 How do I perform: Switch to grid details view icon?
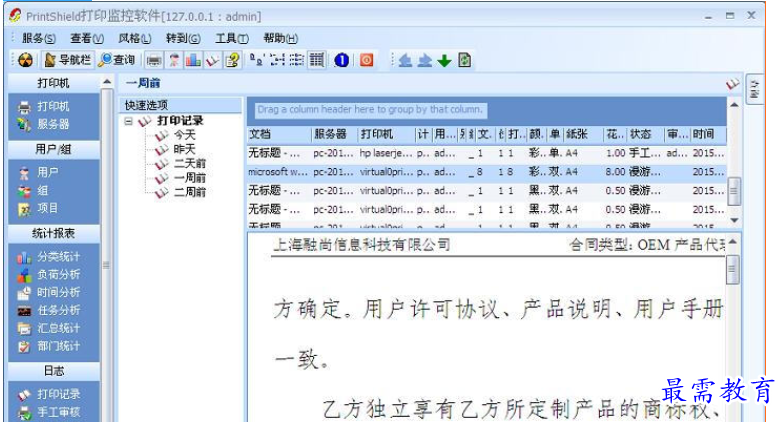(317, 60)
